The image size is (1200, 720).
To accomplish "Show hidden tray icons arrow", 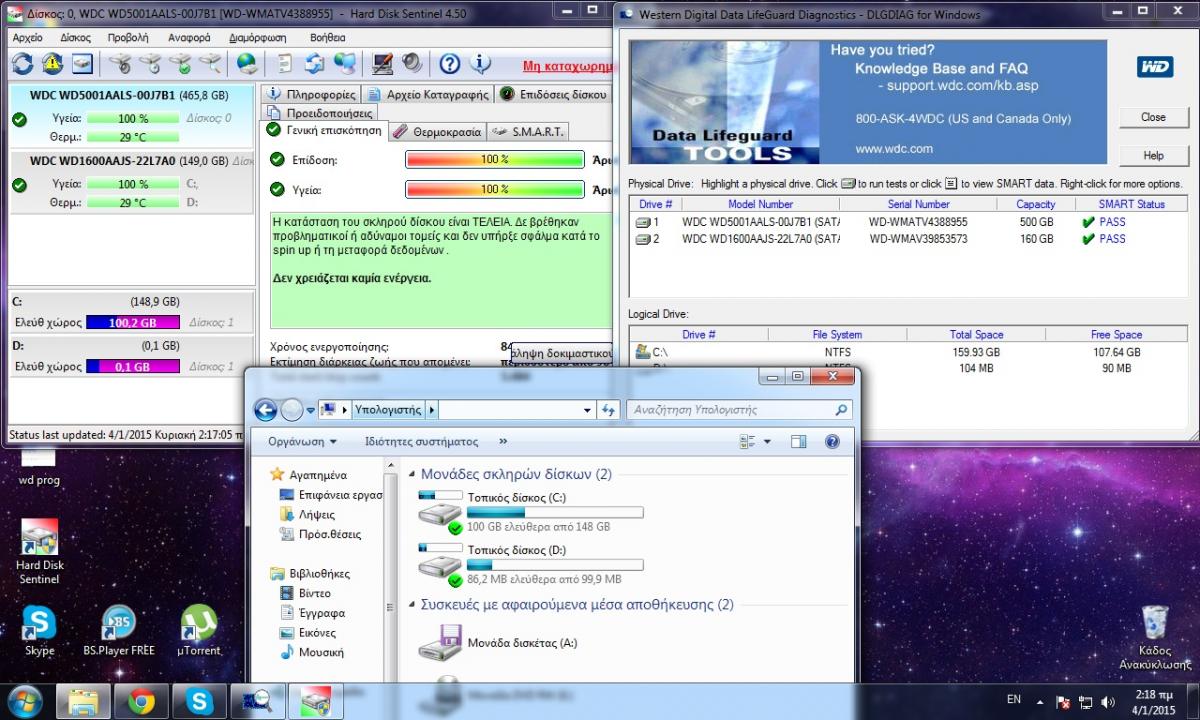I will click(x=1039, y=702).
